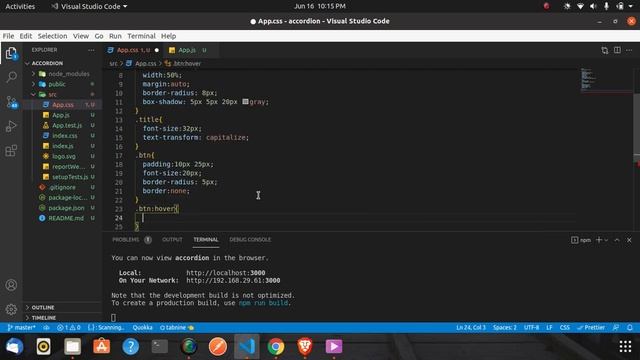The width and height of the screenshot is (640, 360).
Task: Open the File menu
Action: (x=8, y=36)
